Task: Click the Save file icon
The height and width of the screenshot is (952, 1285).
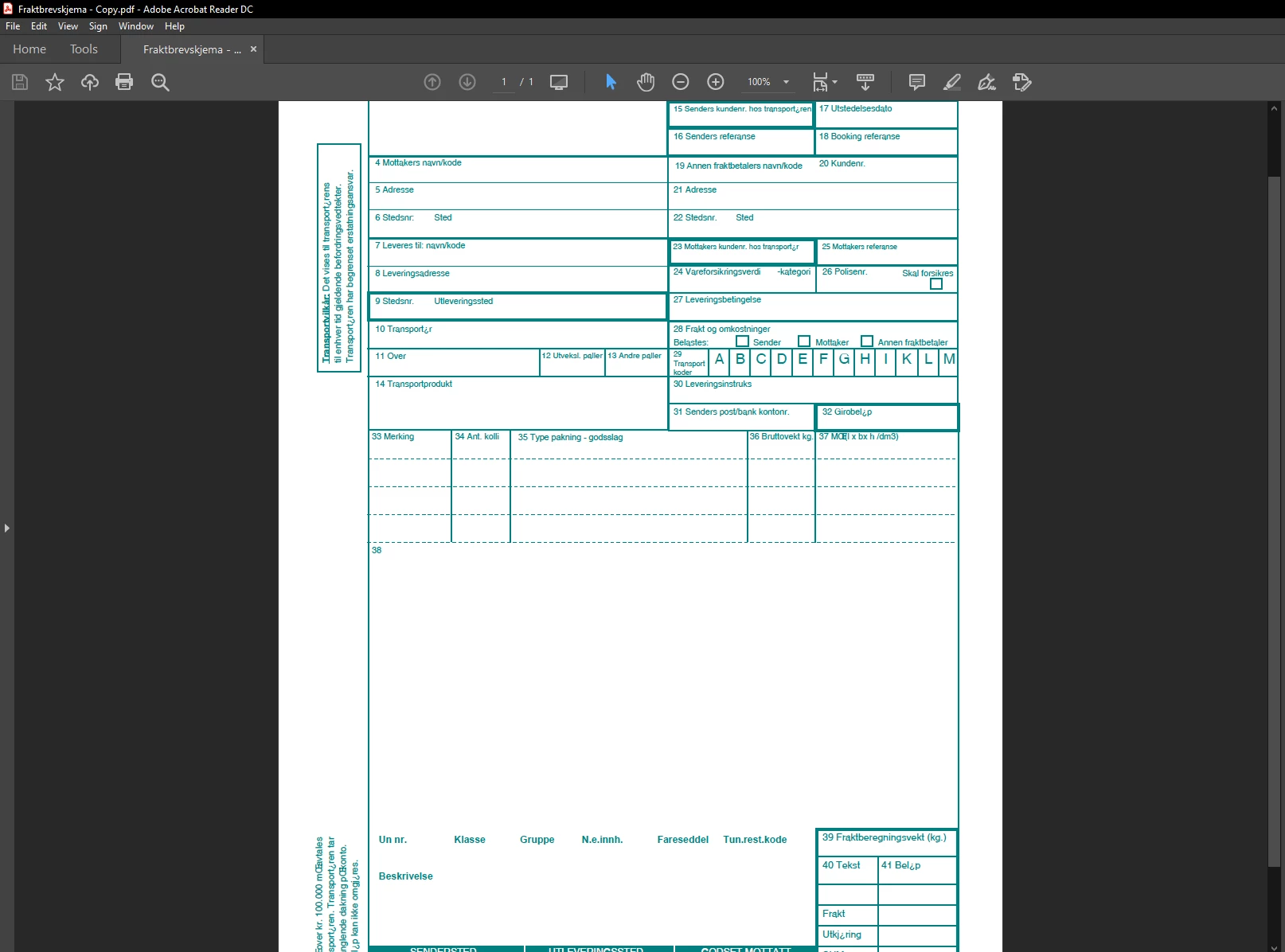Action: [20, 82]
